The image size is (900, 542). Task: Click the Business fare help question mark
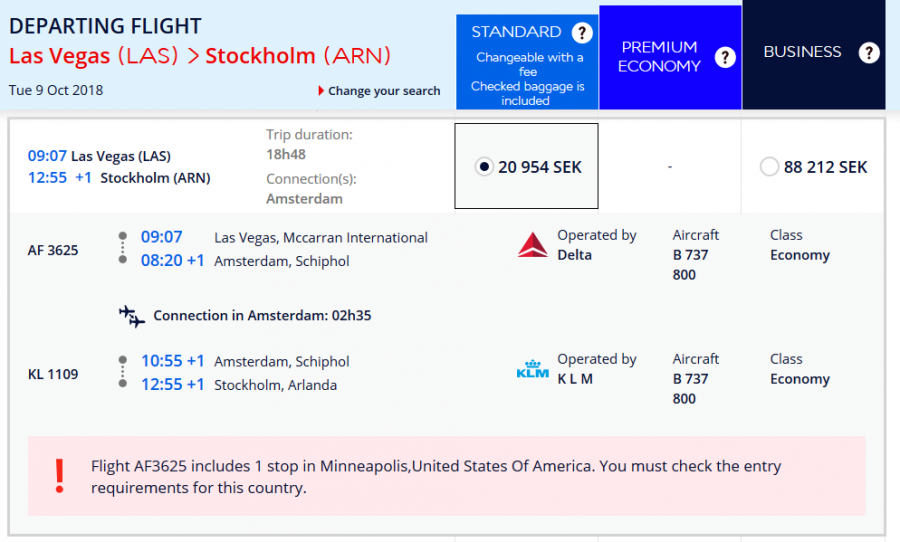[x=869, y=52]
